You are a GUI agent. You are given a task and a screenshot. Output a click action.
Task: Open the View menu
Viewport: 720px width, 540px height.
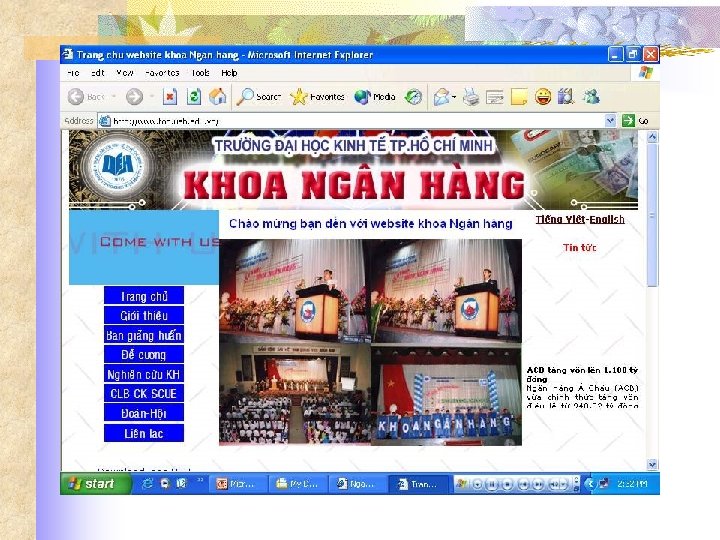124,73
